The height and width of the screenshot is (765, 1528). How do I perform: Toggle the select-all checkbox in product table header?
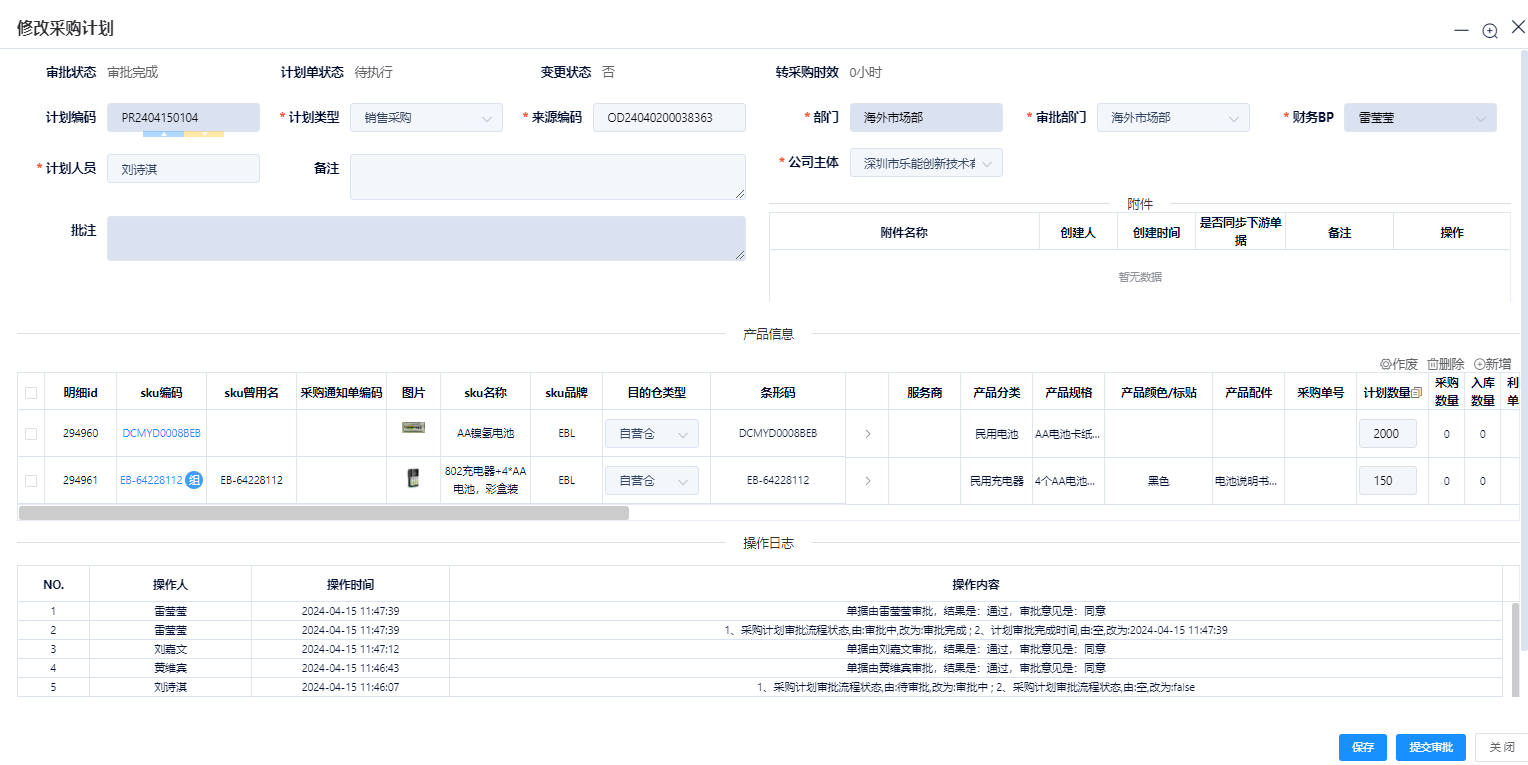coord(30,392)
